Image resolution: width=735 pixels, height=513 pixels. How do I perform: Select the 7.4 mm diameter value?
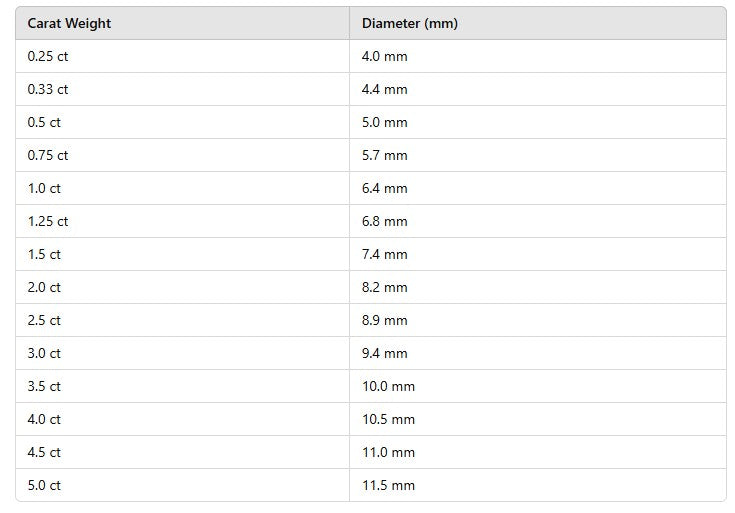[384, 254]
